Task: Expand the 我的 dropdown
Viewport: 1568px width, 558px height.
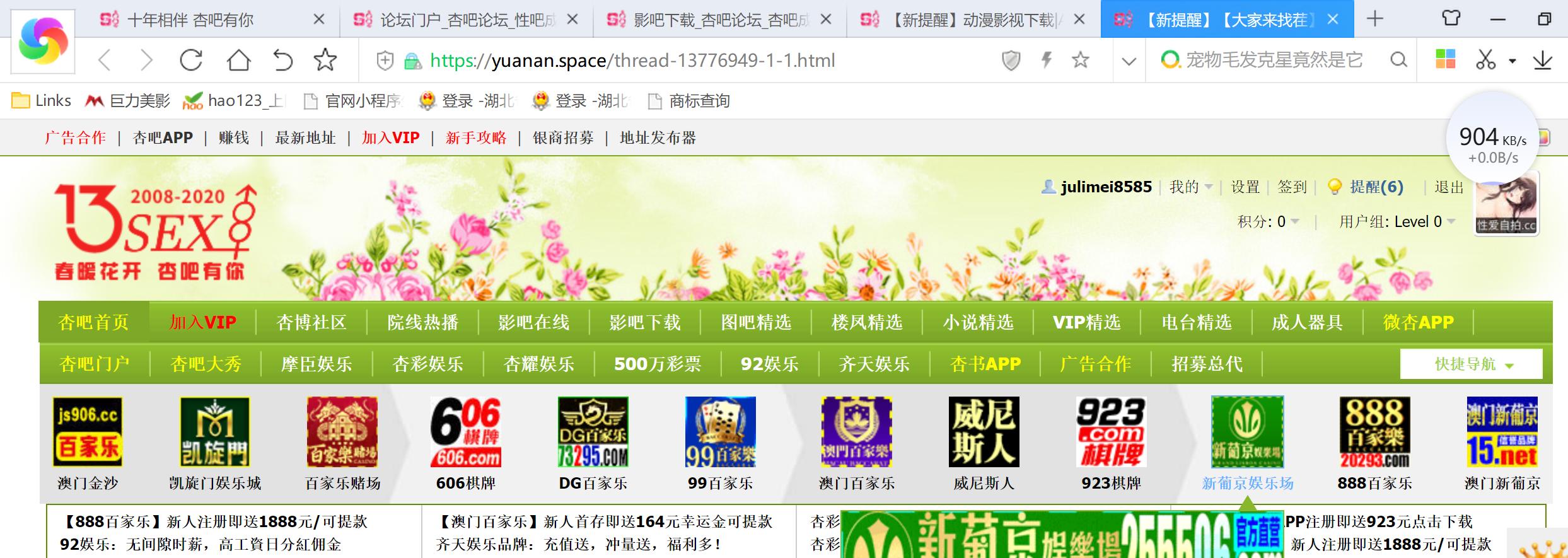Action: point(1191,187)
